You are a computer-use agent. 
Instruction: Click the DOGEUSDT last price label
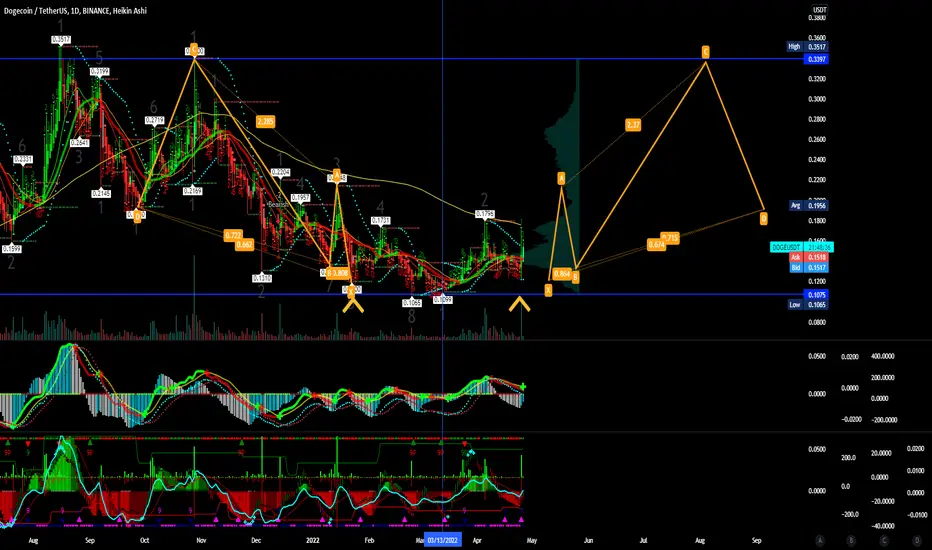(x=801, y=247)
